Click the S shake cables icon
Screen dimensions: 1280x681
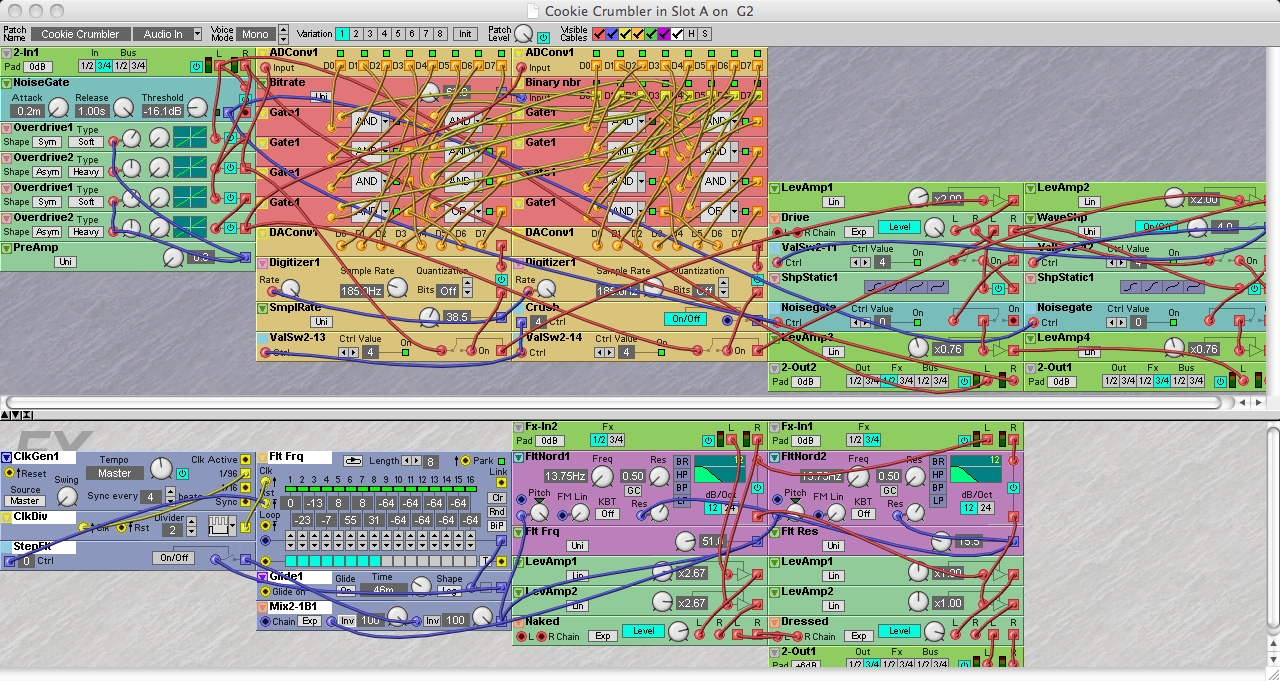point(705,34)
